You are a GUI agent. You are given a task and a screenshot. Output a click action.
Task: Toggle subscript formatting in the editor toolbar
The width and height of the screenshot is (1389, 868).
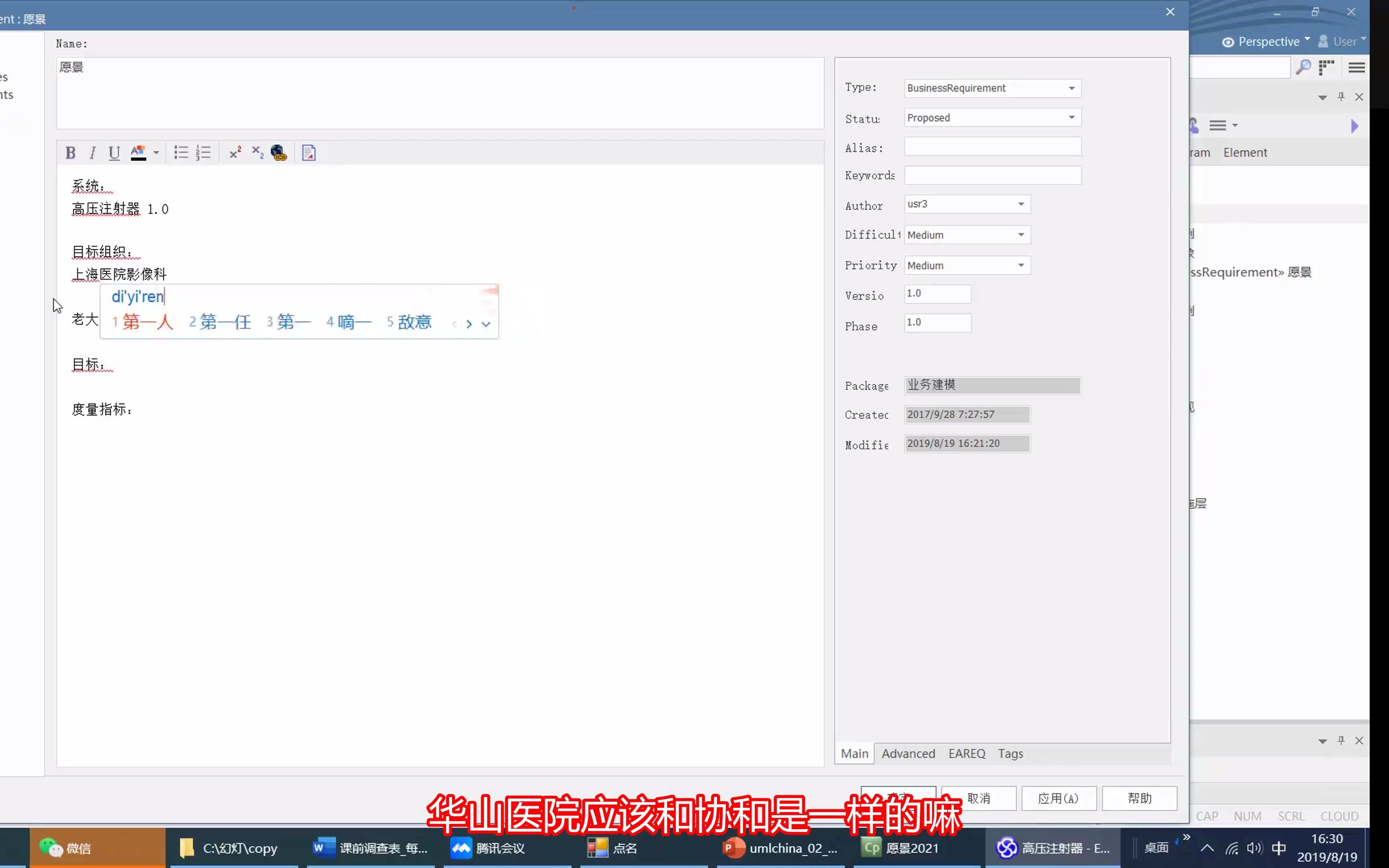click(256, 152)
